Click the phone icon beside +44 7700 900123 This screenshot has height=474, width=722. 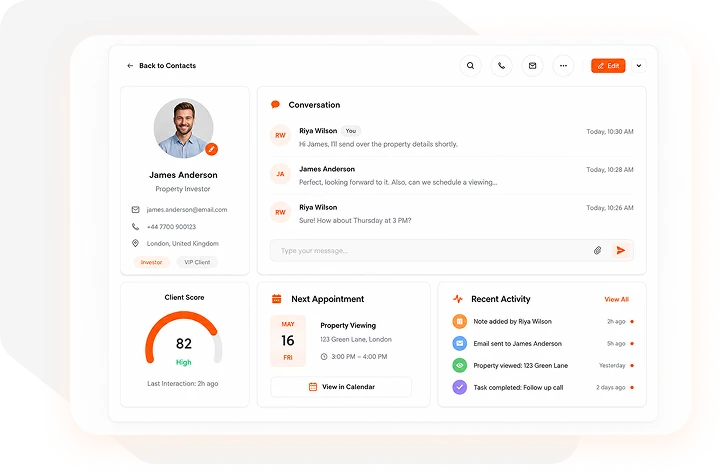tap(135, 227)
